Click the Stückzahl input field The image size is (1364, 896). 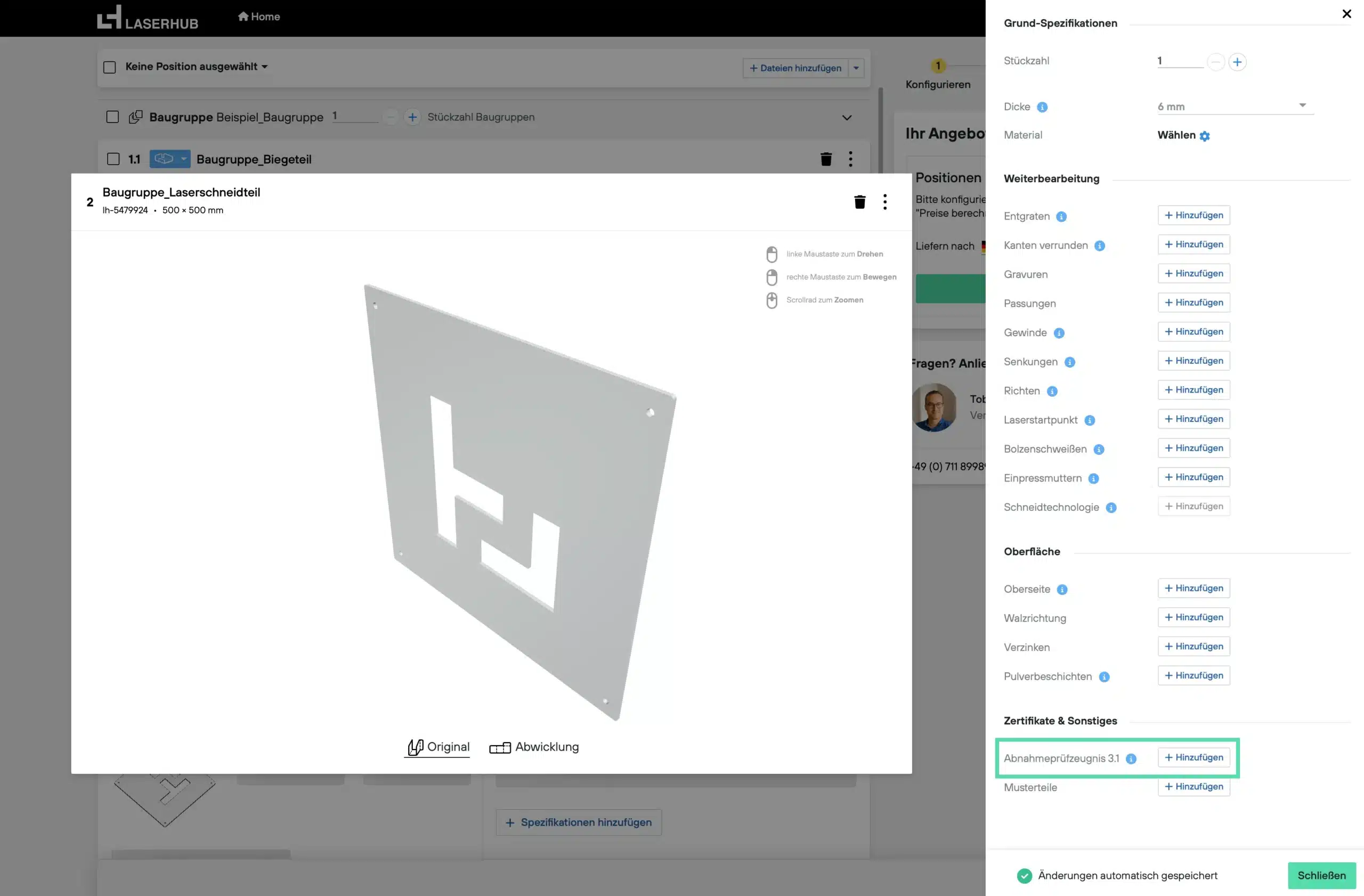click(x=1180, y=61)
